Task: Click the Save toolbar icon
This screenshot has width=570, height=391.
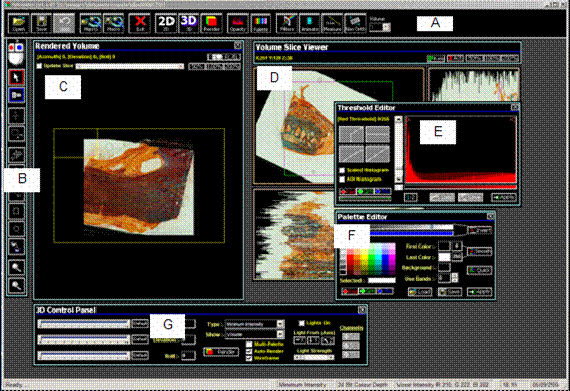Action: [x=41, y=23]
